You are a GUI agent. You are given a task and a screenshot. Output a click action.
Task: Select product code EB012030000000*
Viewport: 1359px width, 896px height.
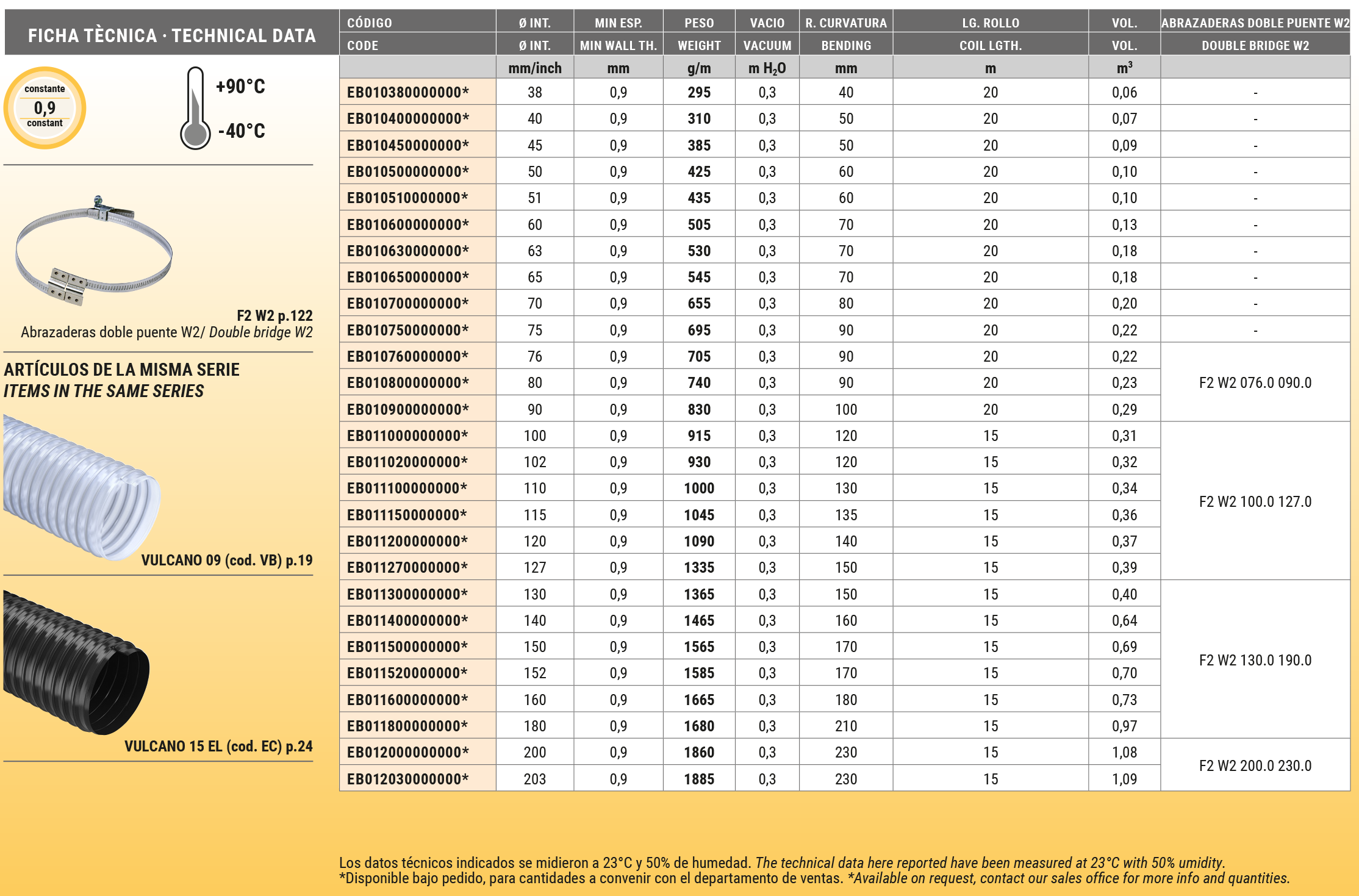coord(407,779)
